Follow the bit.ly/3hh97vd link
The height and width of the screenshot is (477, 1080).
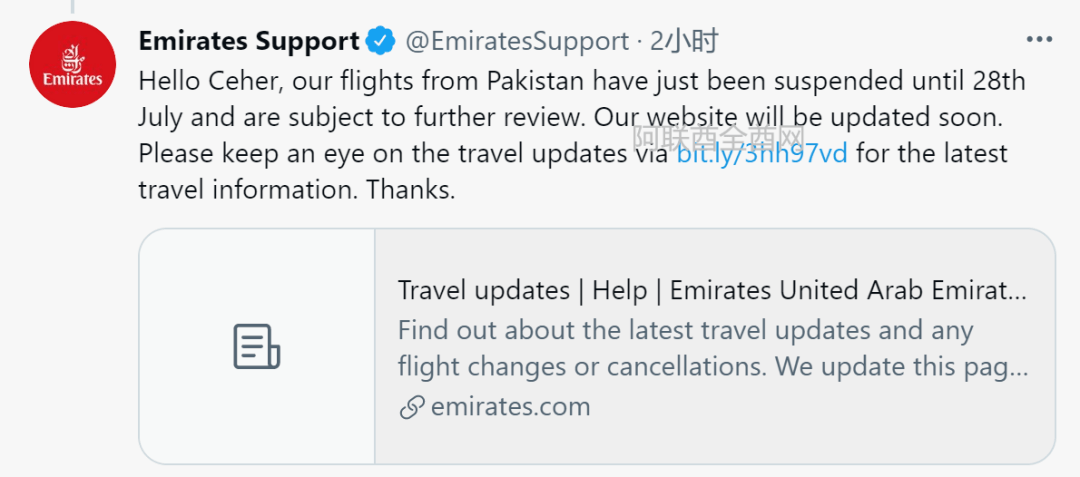pyautogui.click(x=763, y=155)
